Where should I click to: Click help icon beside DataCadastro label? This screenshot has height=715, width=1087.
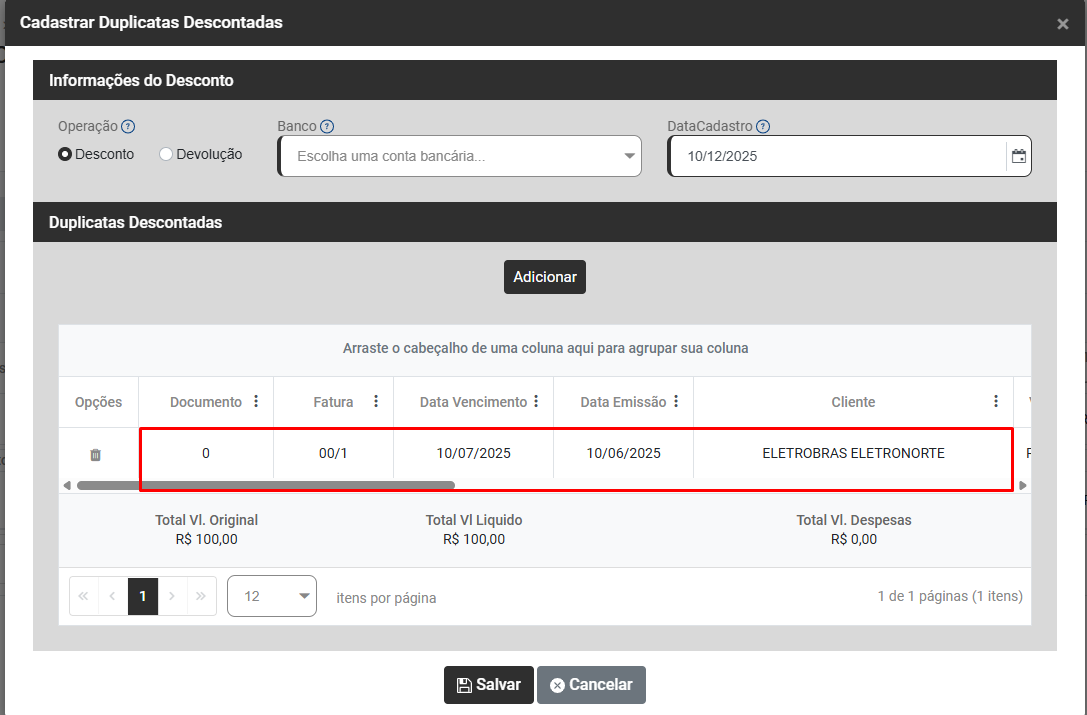[x=763, y=127]
